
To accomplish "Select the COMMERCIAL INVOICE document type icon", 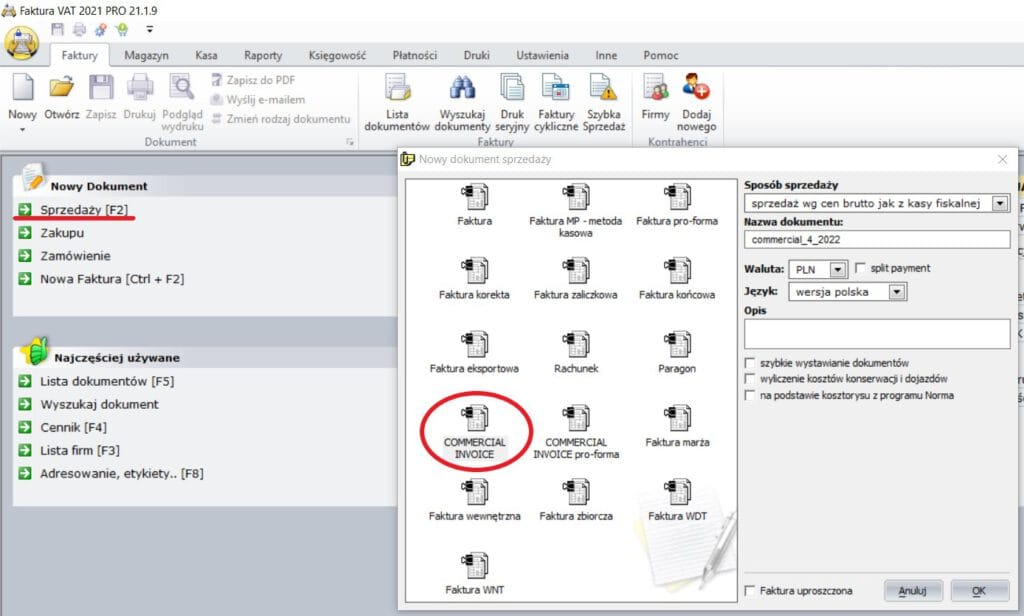I will [475, 419].
